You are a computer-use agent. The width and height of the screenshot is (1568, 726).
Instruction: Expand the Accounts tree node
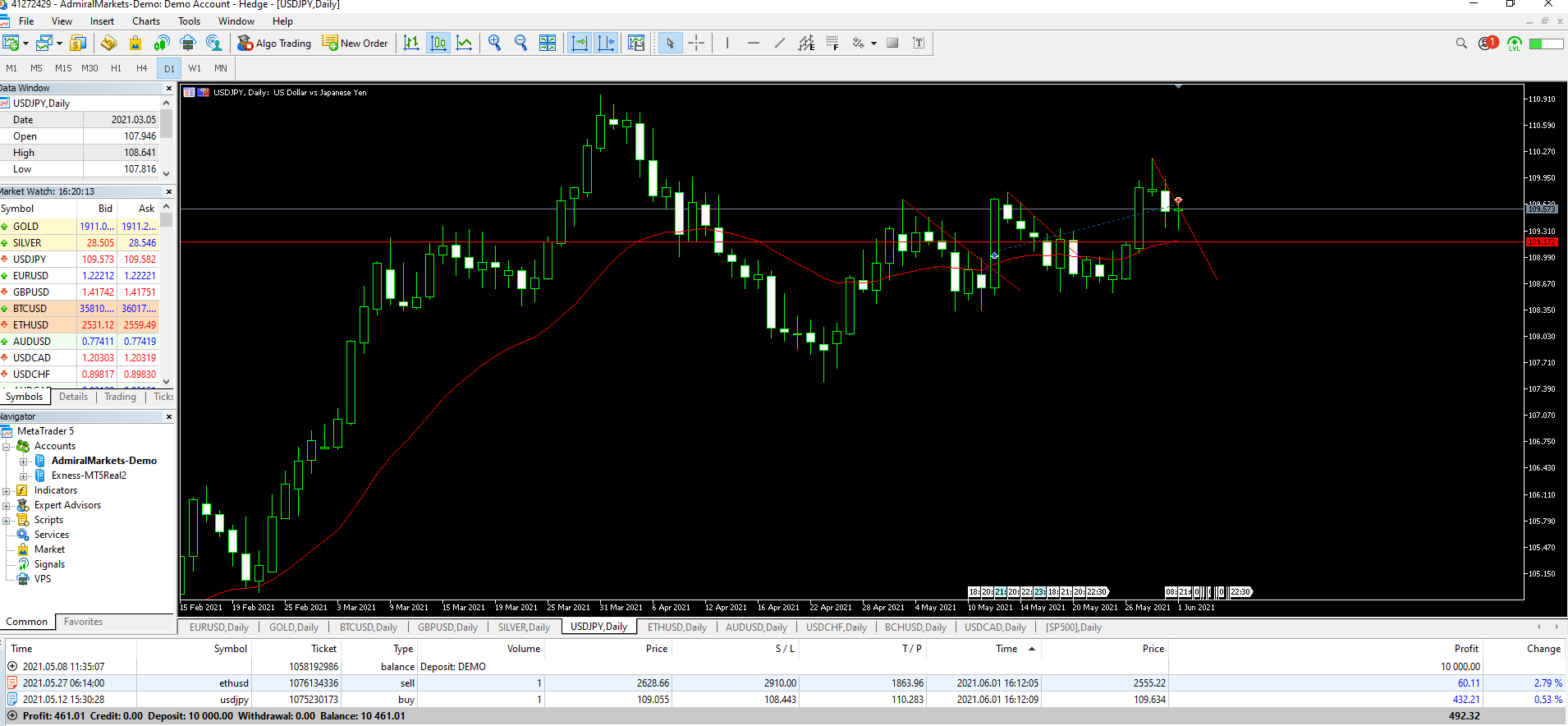7,446
